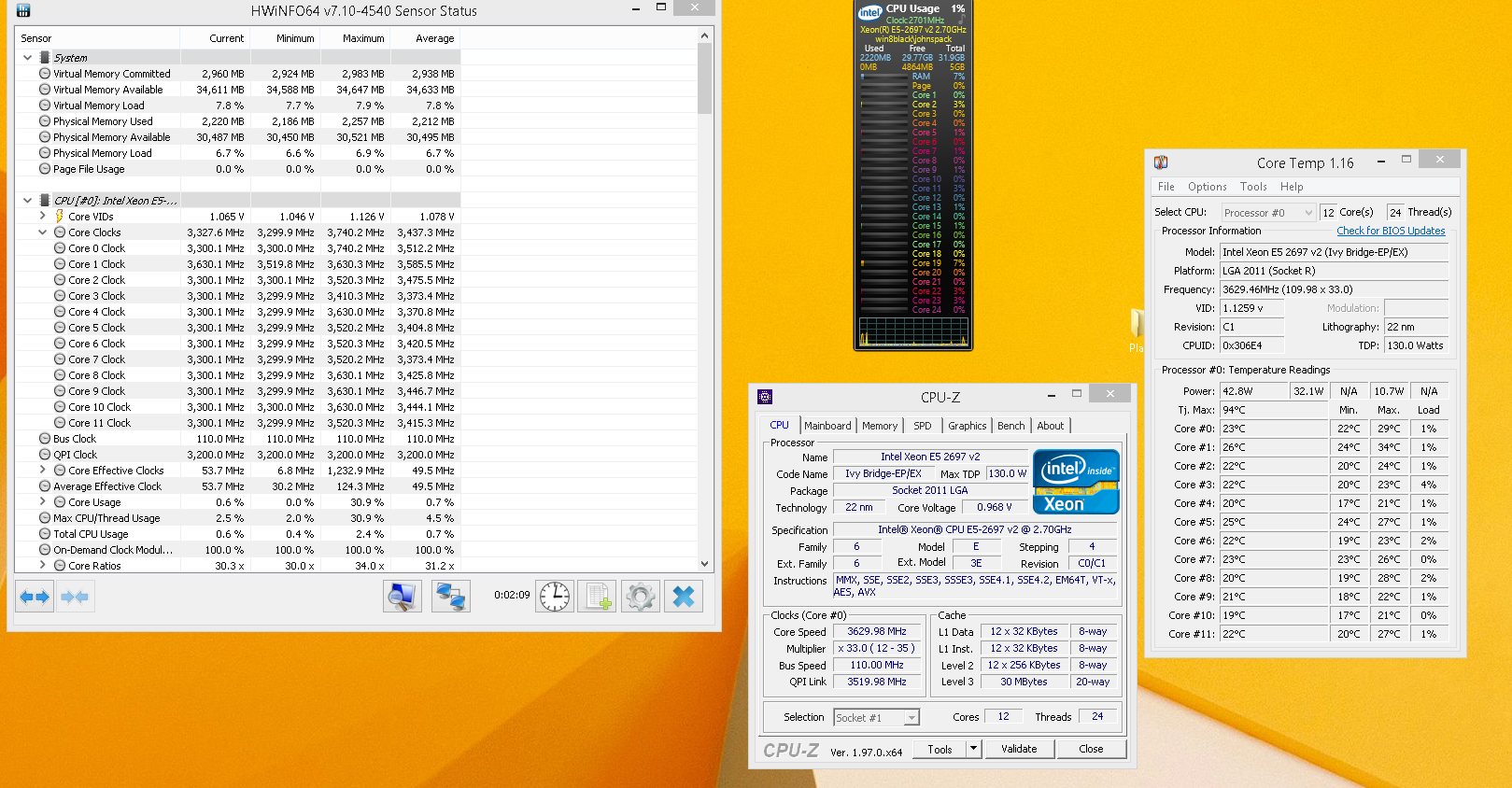
Task: Click the HWiNFO Average column header
Action: click(426, 38)
